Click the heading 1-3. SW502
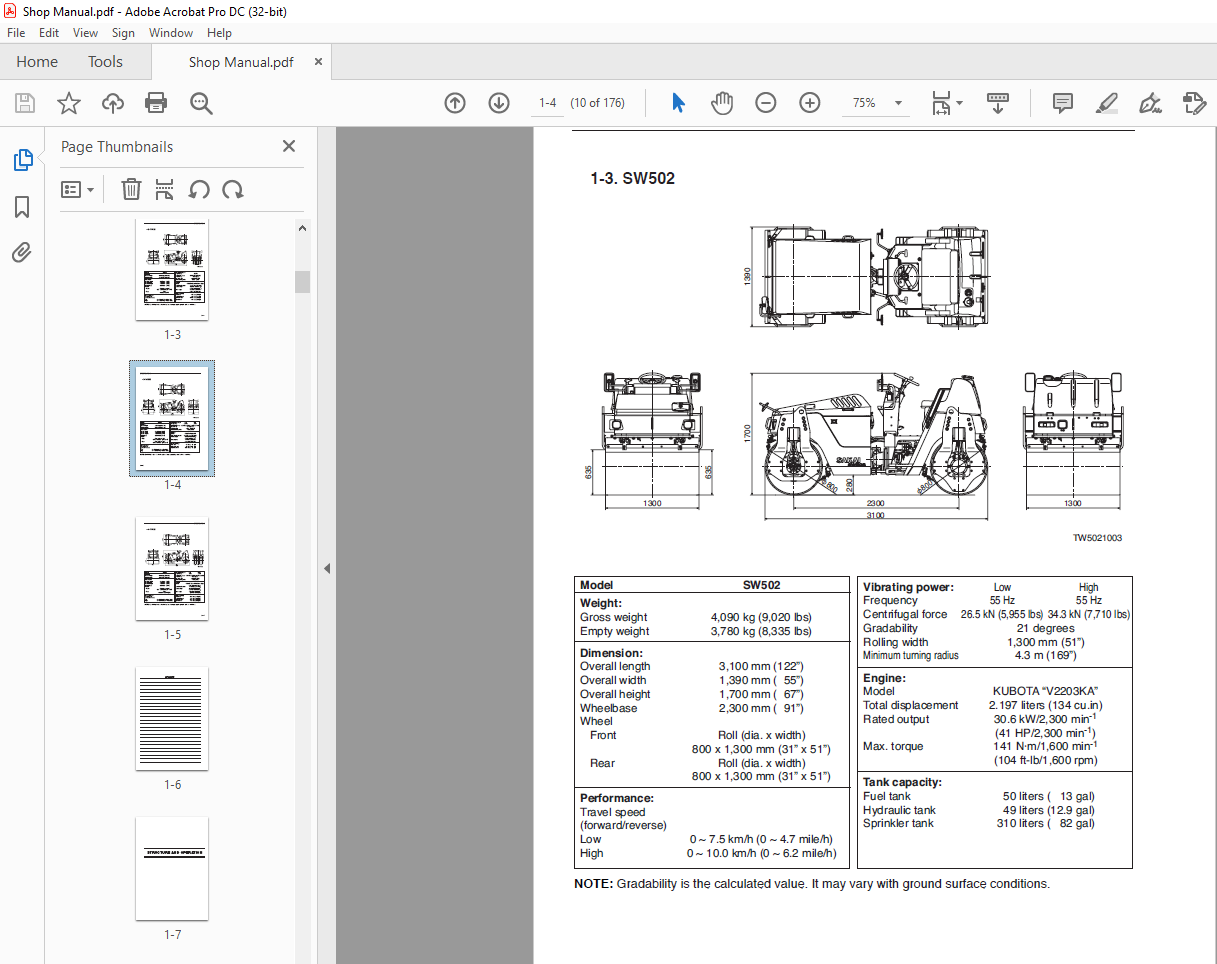The image size is (1217, 964). [632, 179]
